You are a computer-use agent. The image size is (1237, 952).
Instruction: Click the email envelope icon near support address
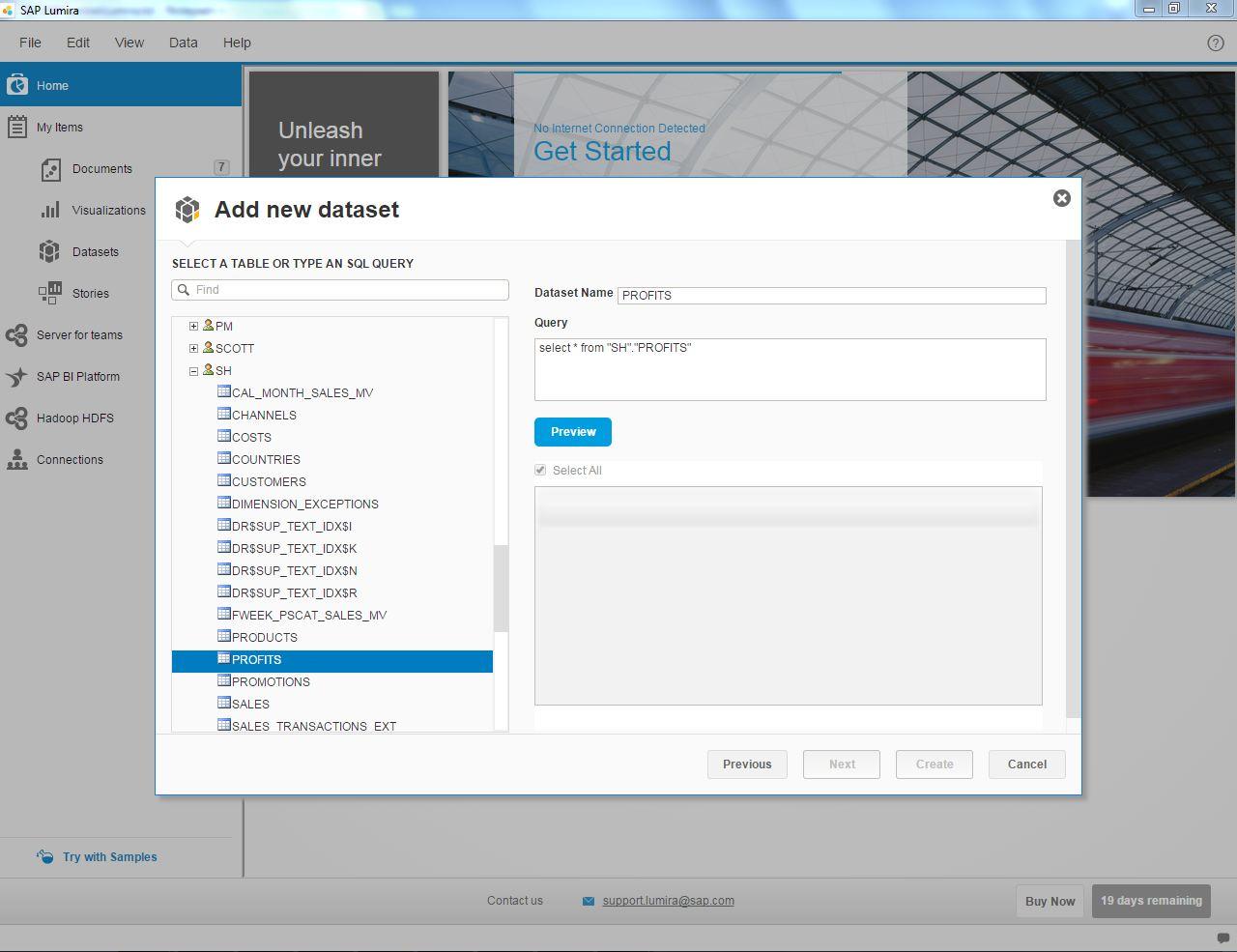tap(589, 901)
